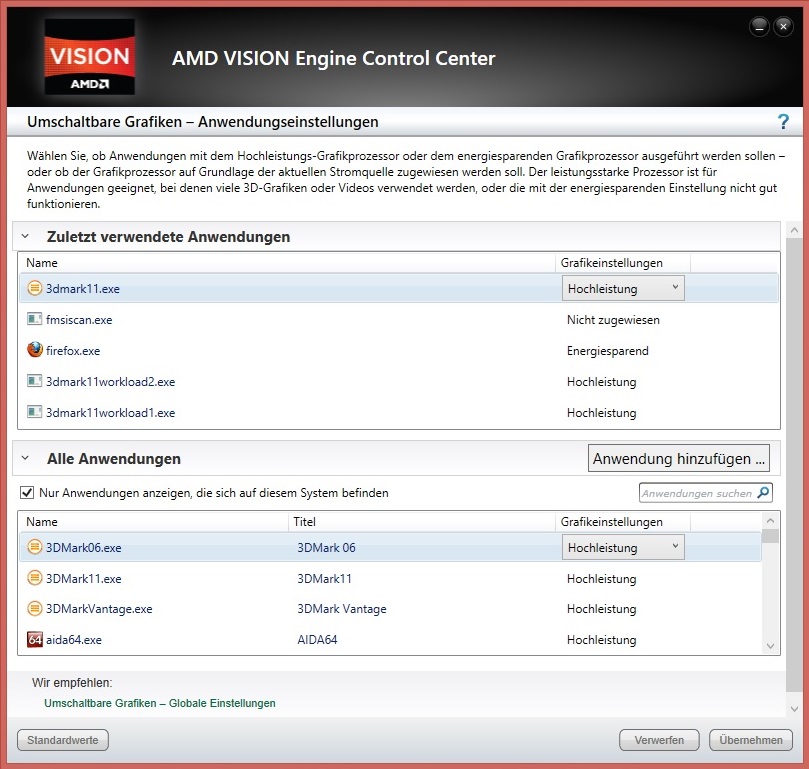The width and height of the screenshot is (809, 769).
Task: Select 3DMark11.exe name in Alle Anwendungen
Action: pos(84,579)
